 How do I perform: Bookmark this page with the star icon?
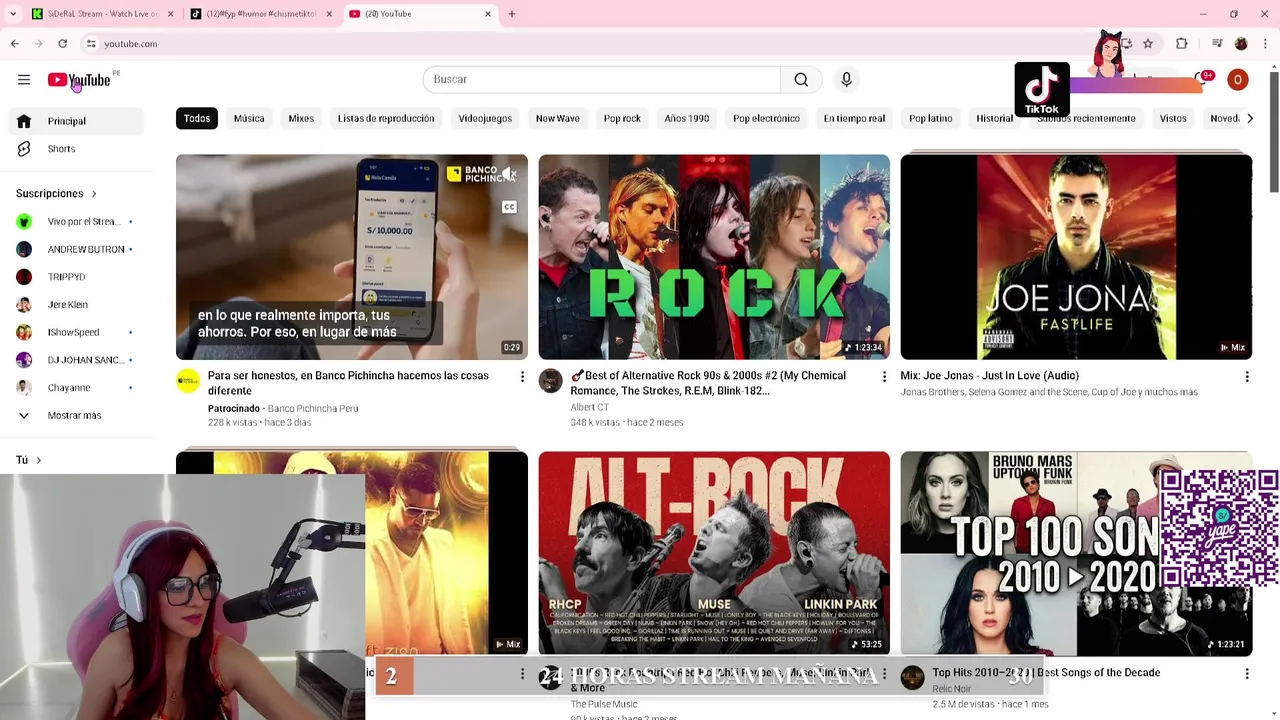pos(1148,44)
